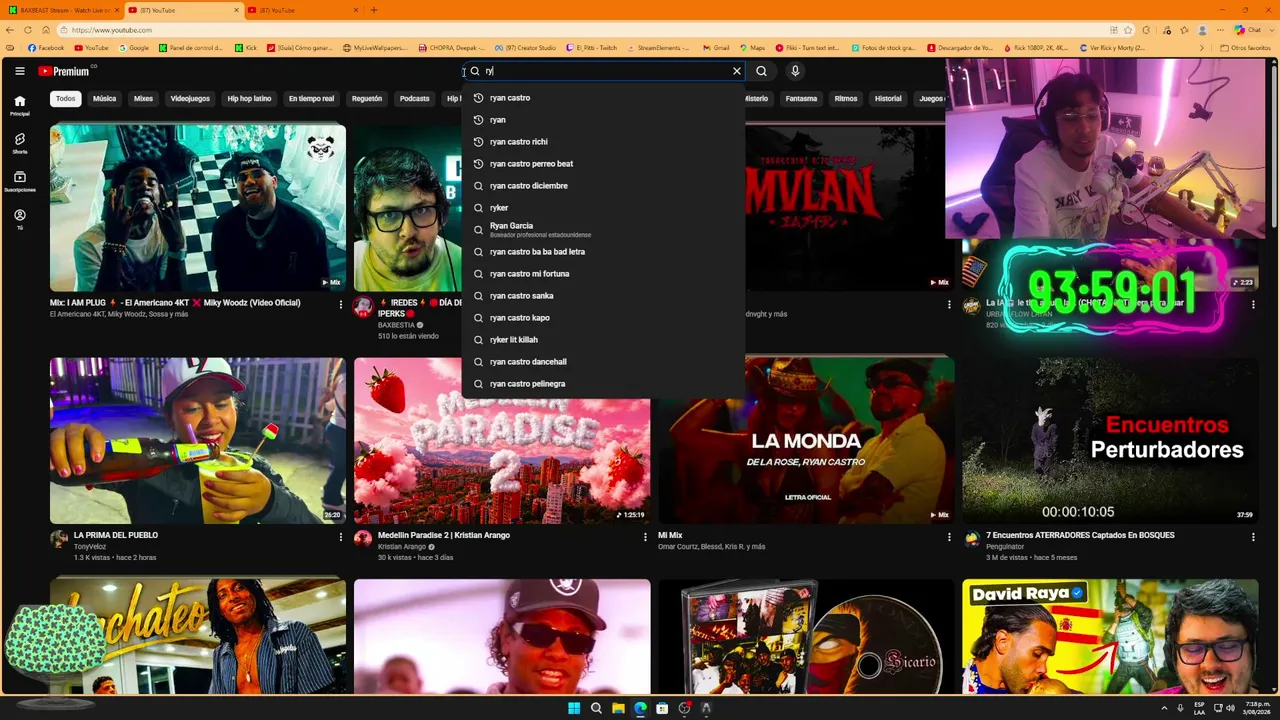Open LA PRIMA DEL PUEBLO video thumbnail
The image size is (1280, 720).
coord(198,441)
